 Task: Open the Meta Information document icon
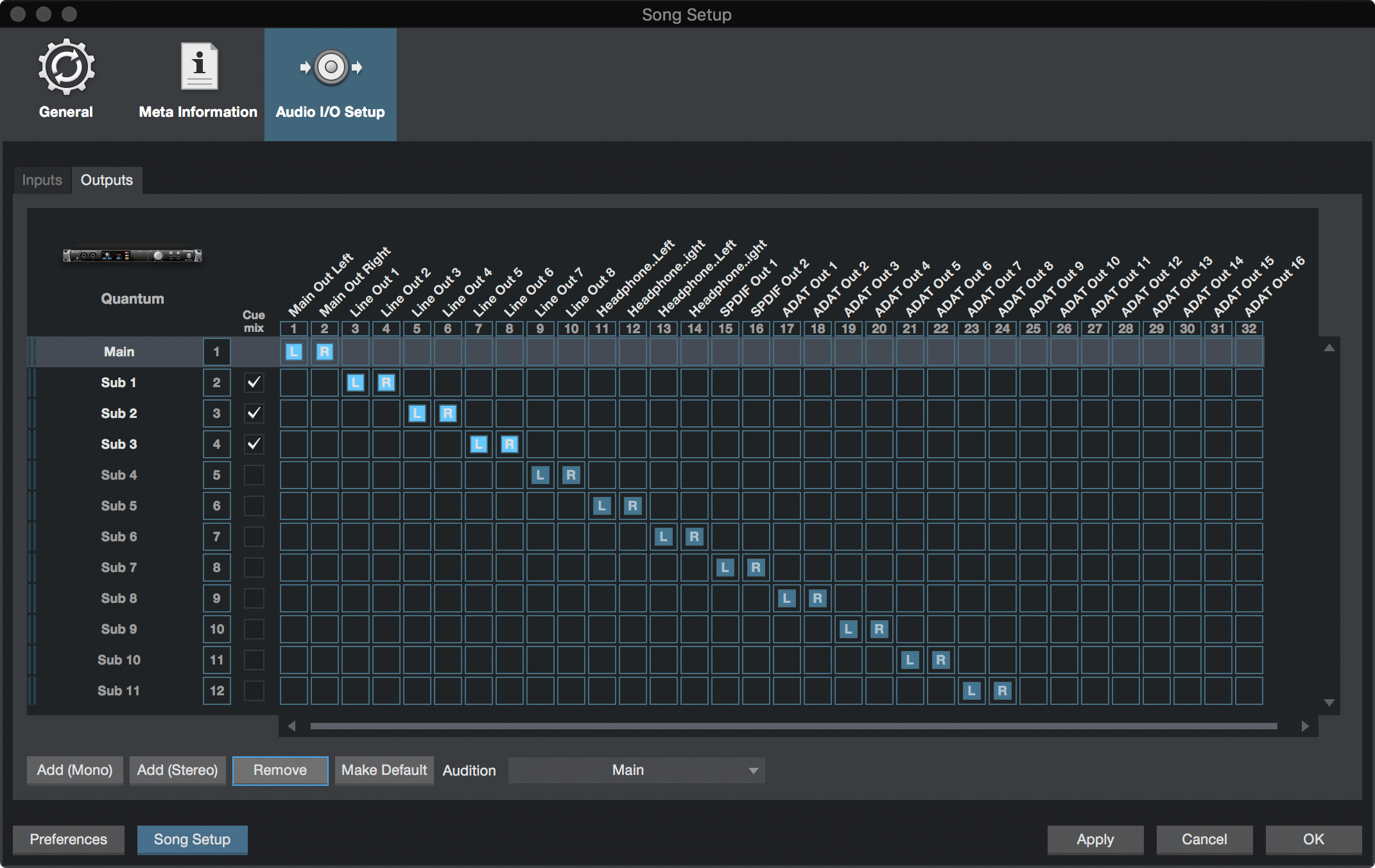[x=199, y=66]
